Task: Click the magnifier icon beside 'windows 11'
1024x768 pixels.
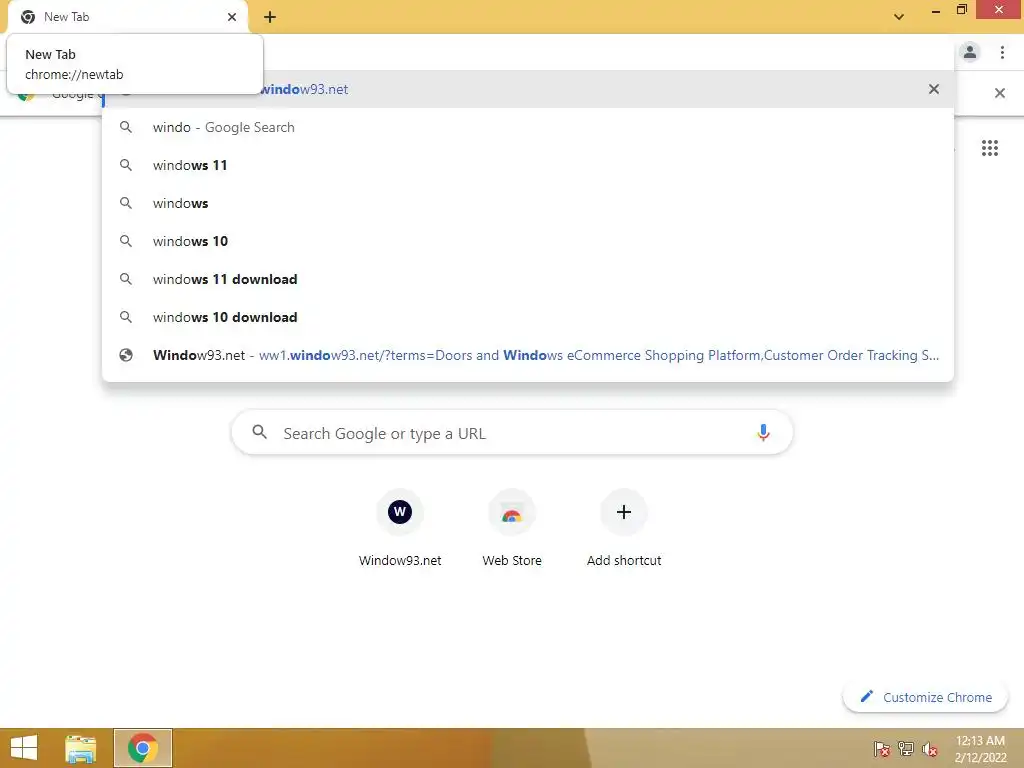Action: click(126, 165)
